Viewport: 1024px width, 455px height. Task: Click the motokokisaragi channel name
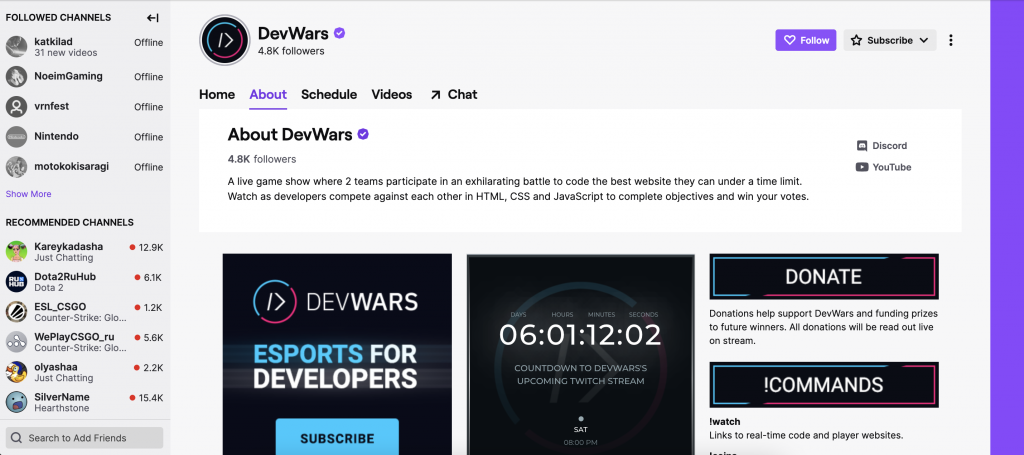point(72,166)
